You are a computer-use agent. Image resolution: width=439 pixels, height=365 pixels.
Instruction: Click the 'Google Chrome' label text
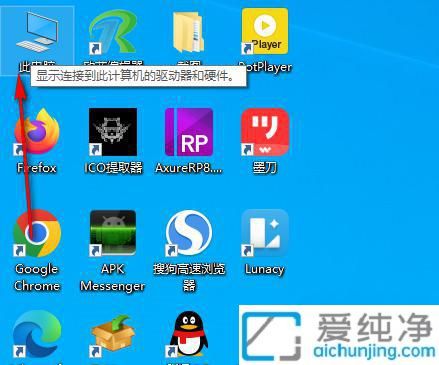pos(37,277)
